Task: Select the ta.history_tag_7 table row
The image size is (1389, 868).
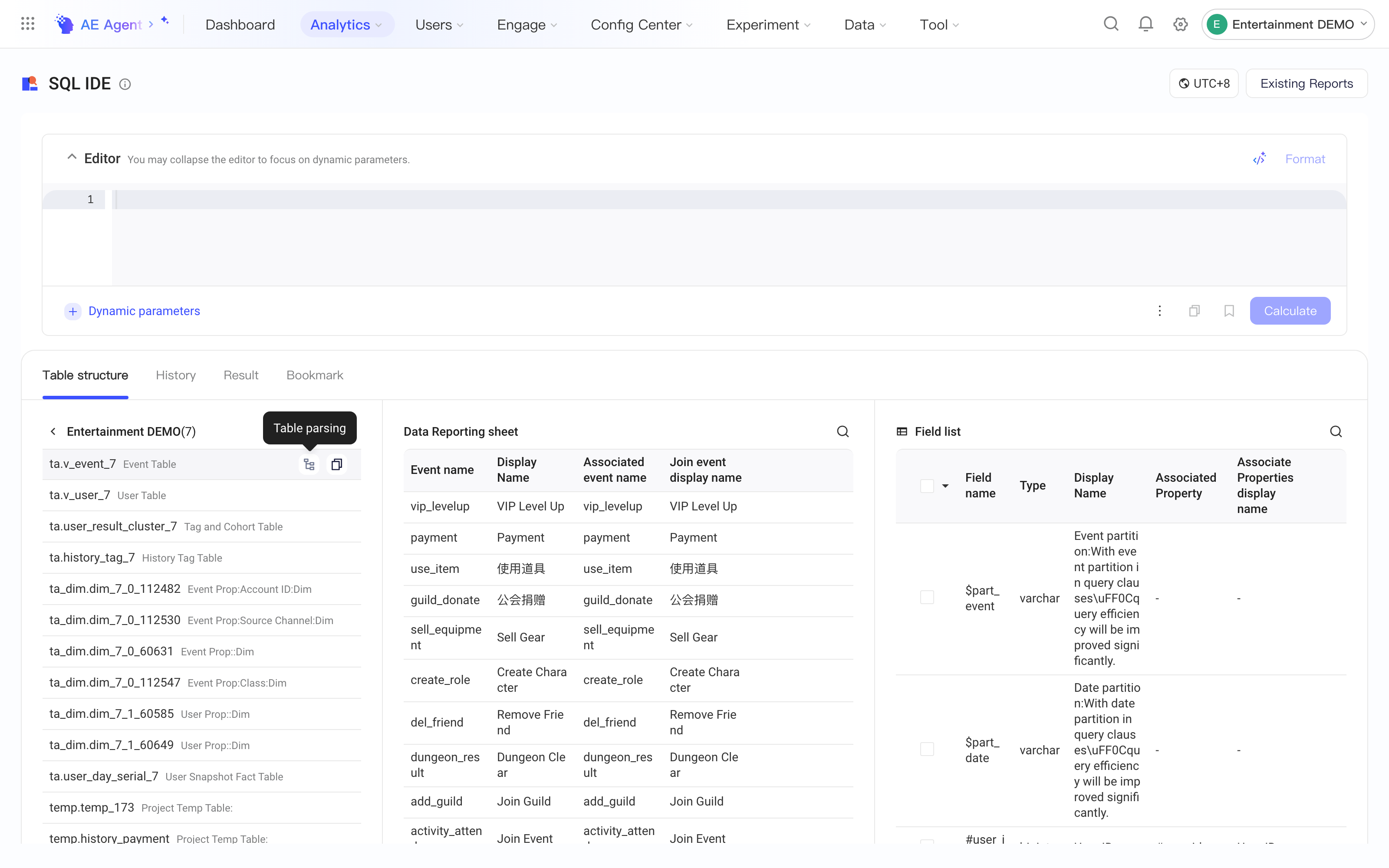Action: tap(201, 558)
